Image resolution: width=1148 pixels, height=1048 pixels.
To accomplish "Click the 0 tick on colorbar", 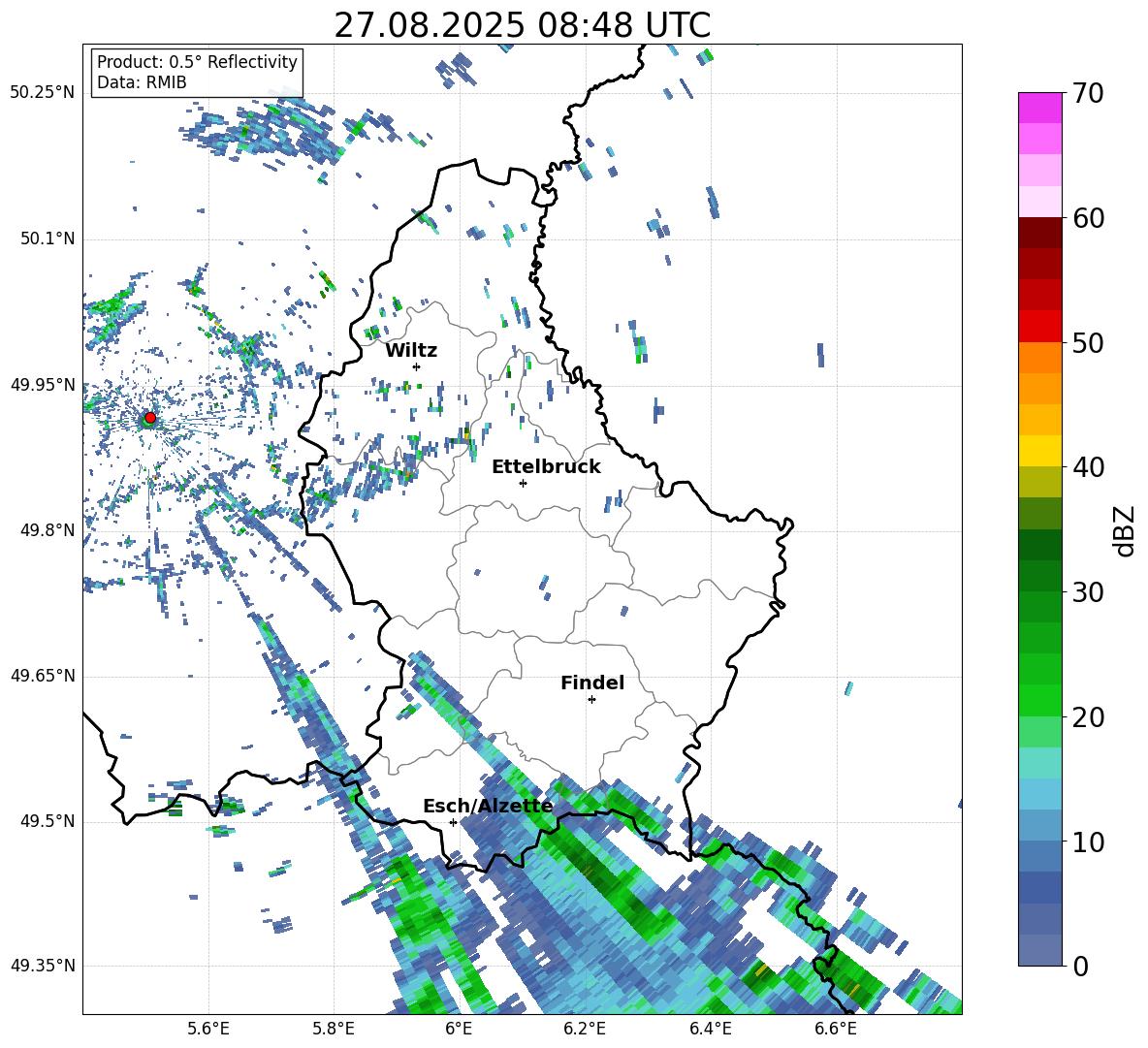I will (x=1079, y=966).
